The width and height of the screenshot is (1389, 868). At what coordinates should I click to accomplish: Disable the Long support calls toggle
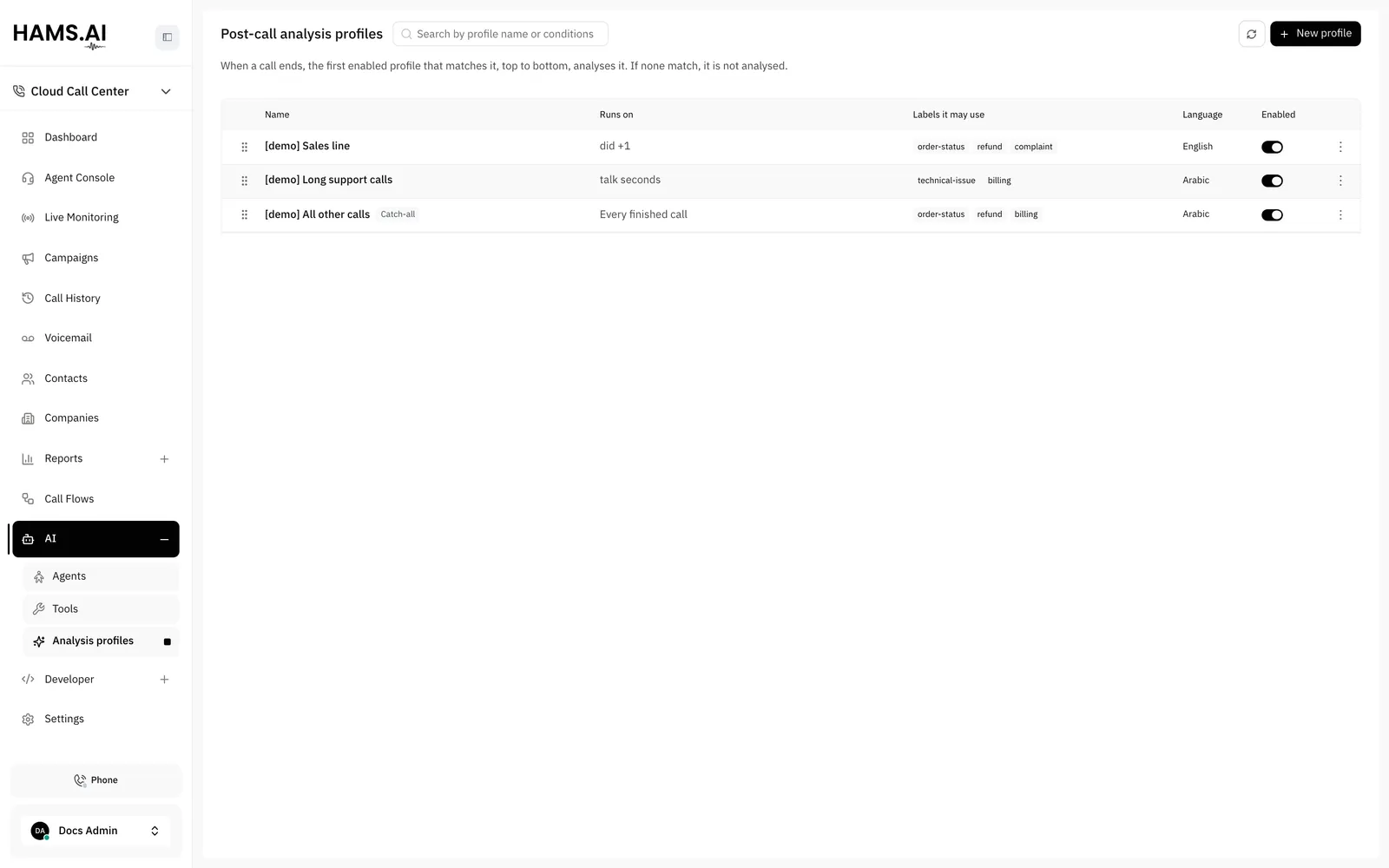[1272, 181]
